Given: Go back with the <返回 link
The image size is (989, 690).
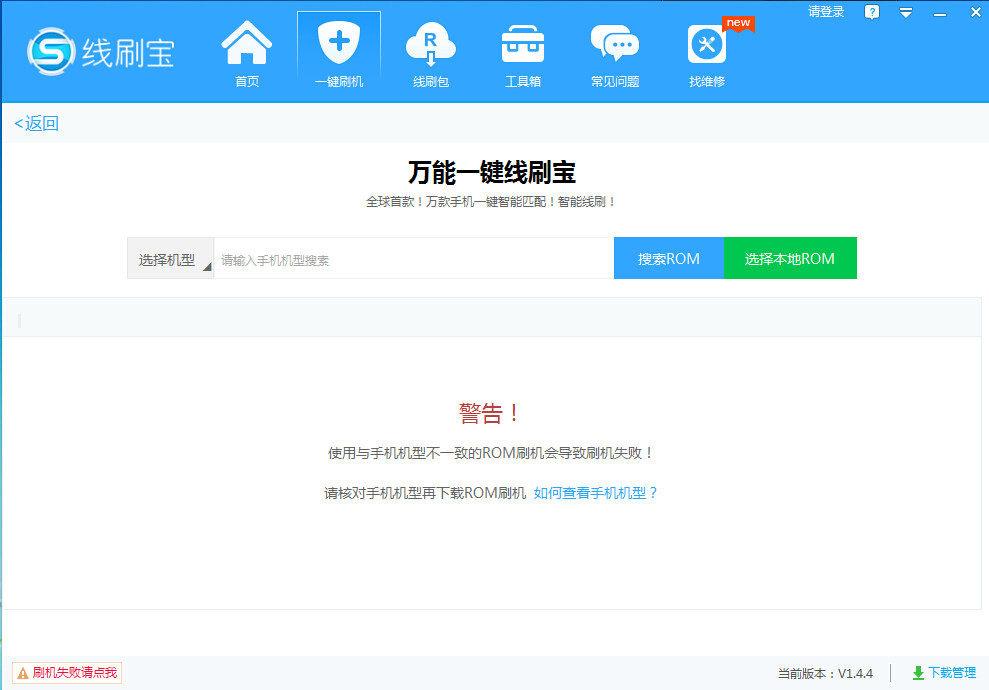Looking at the screenshot, I should [37, 123].
